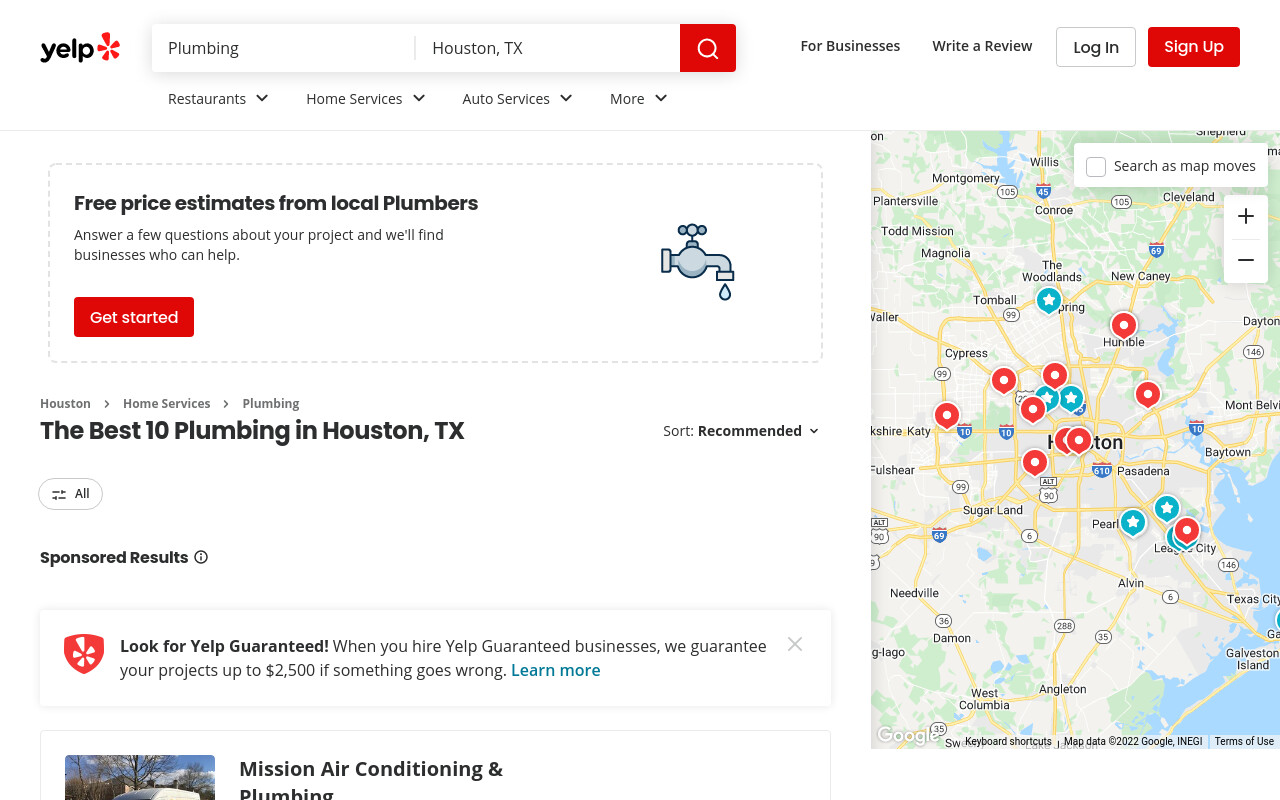Enable Search as map moves checkbox
This screenshot has width=1280, height=800.
point(1096,166)
